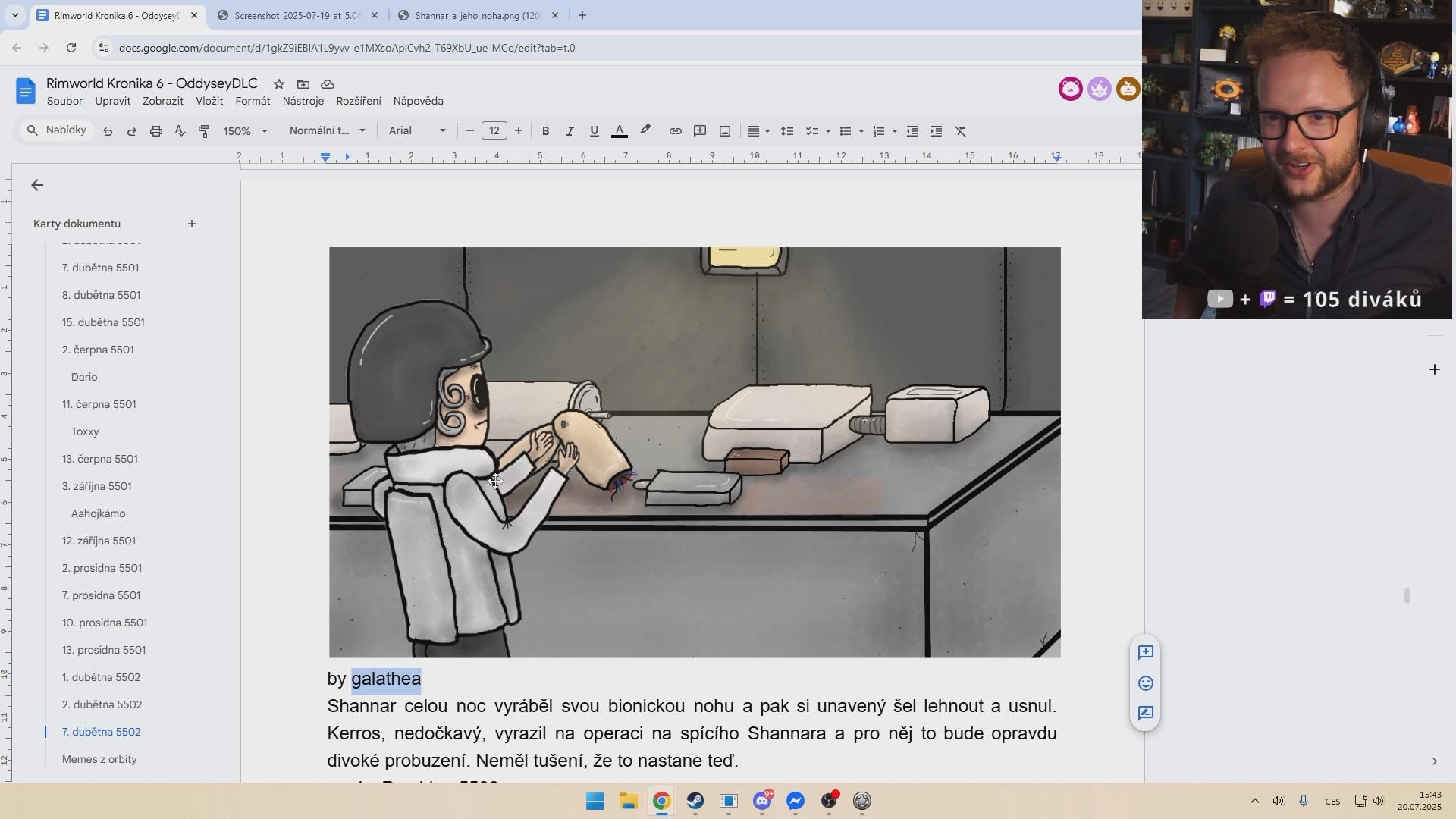This screenshot has height=819, width=1456.
Task: Insert a numbered list
Action: 879,131
